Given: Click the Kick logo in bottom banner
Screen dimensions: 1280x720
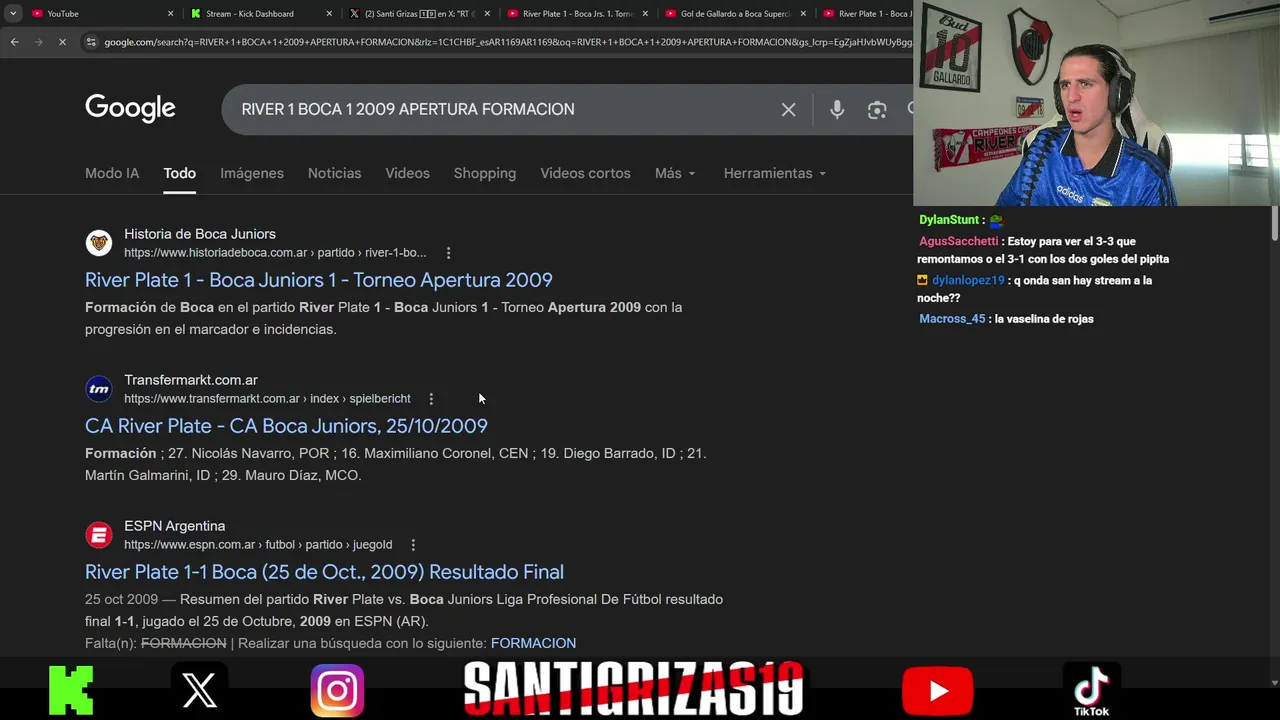Looking at the screenshot, I should [71, 690].
